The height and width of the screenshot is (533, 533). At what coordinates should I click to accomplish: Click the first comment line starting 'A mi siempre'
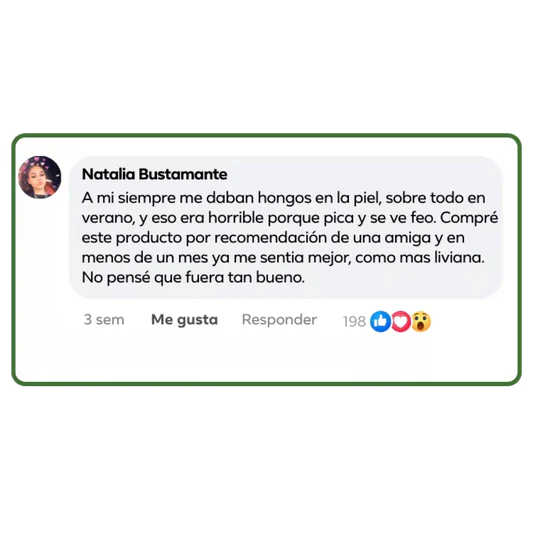(283, 198)
